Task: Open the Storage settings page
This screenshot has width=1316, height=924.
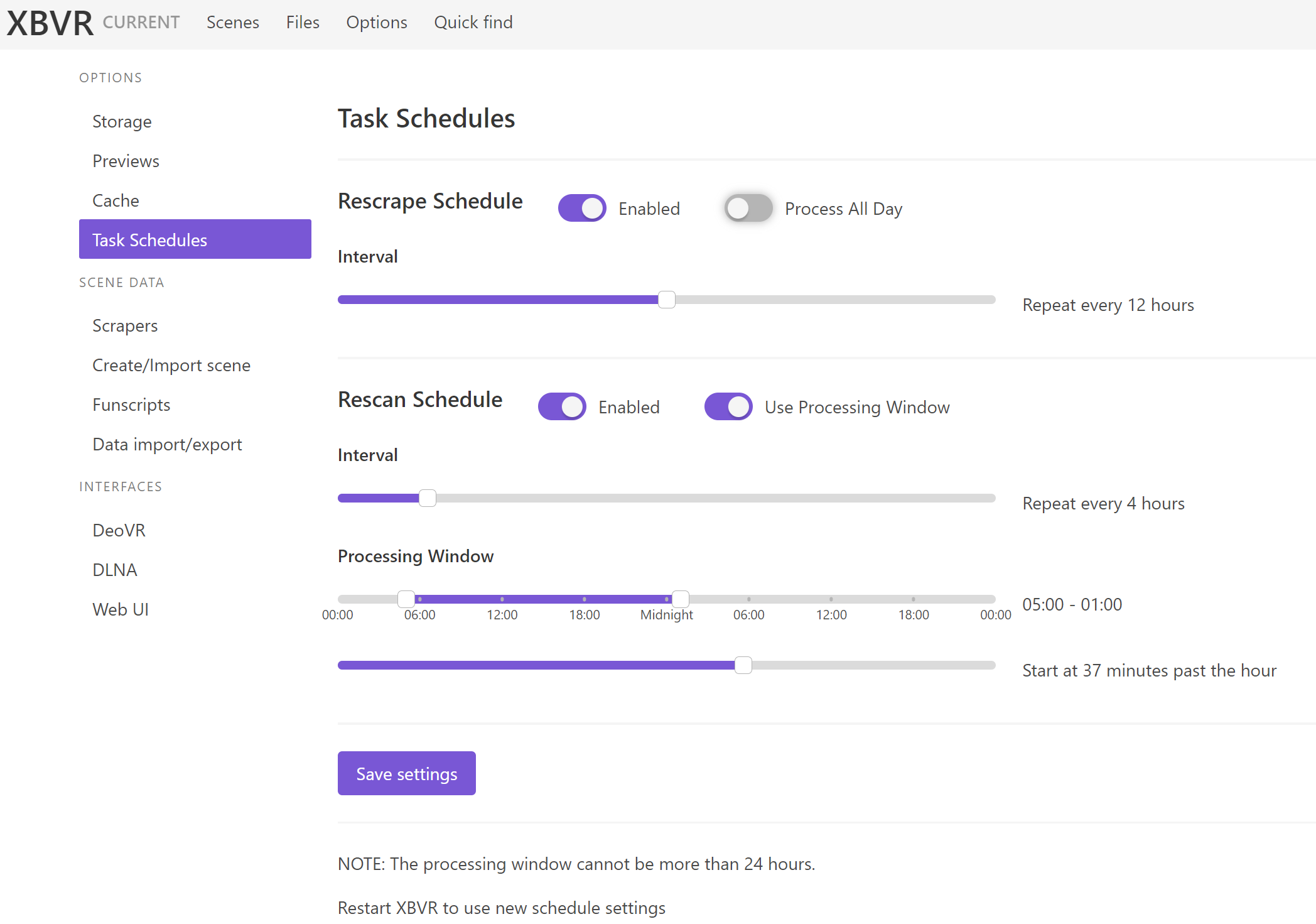Action: [x=122, y=121]
